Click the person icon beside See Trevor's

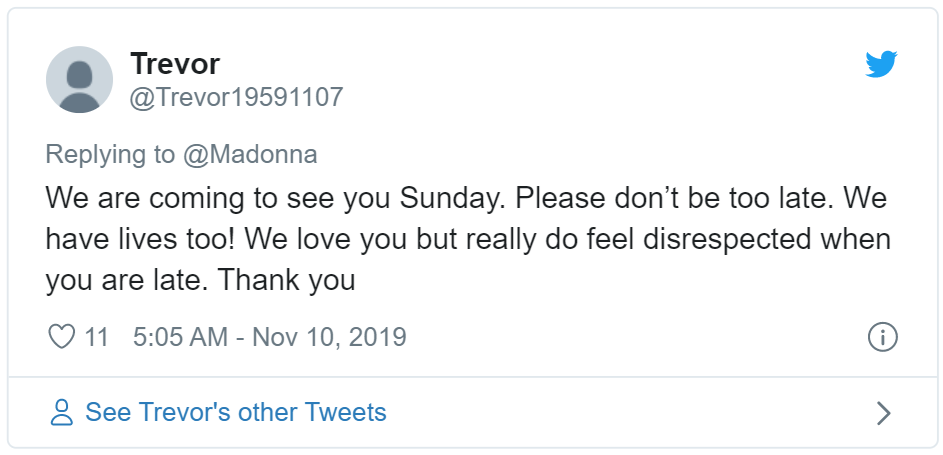62,412
